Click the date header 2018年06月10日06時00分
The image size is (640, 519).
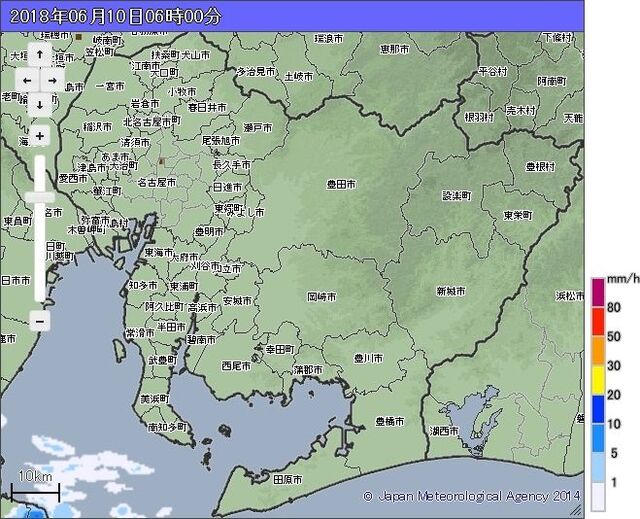(116, 16)
